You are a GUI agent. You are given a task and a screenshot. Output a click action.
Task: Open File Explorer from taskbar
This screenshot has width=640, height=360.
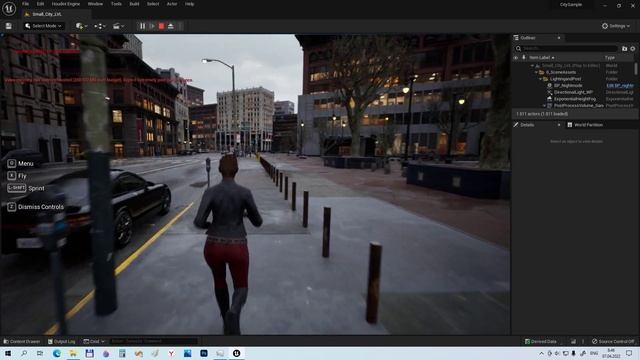click(x=73, y=353)
